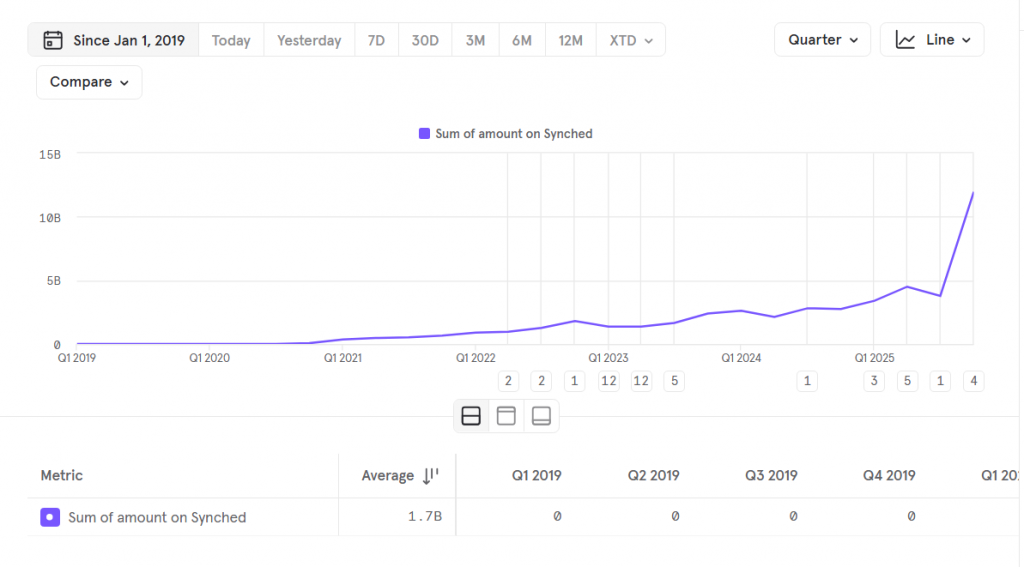The image size is (1024, 567).
Task: Click the sort icon next to Average
Action: pyautogui.click(x=431, y=476)
